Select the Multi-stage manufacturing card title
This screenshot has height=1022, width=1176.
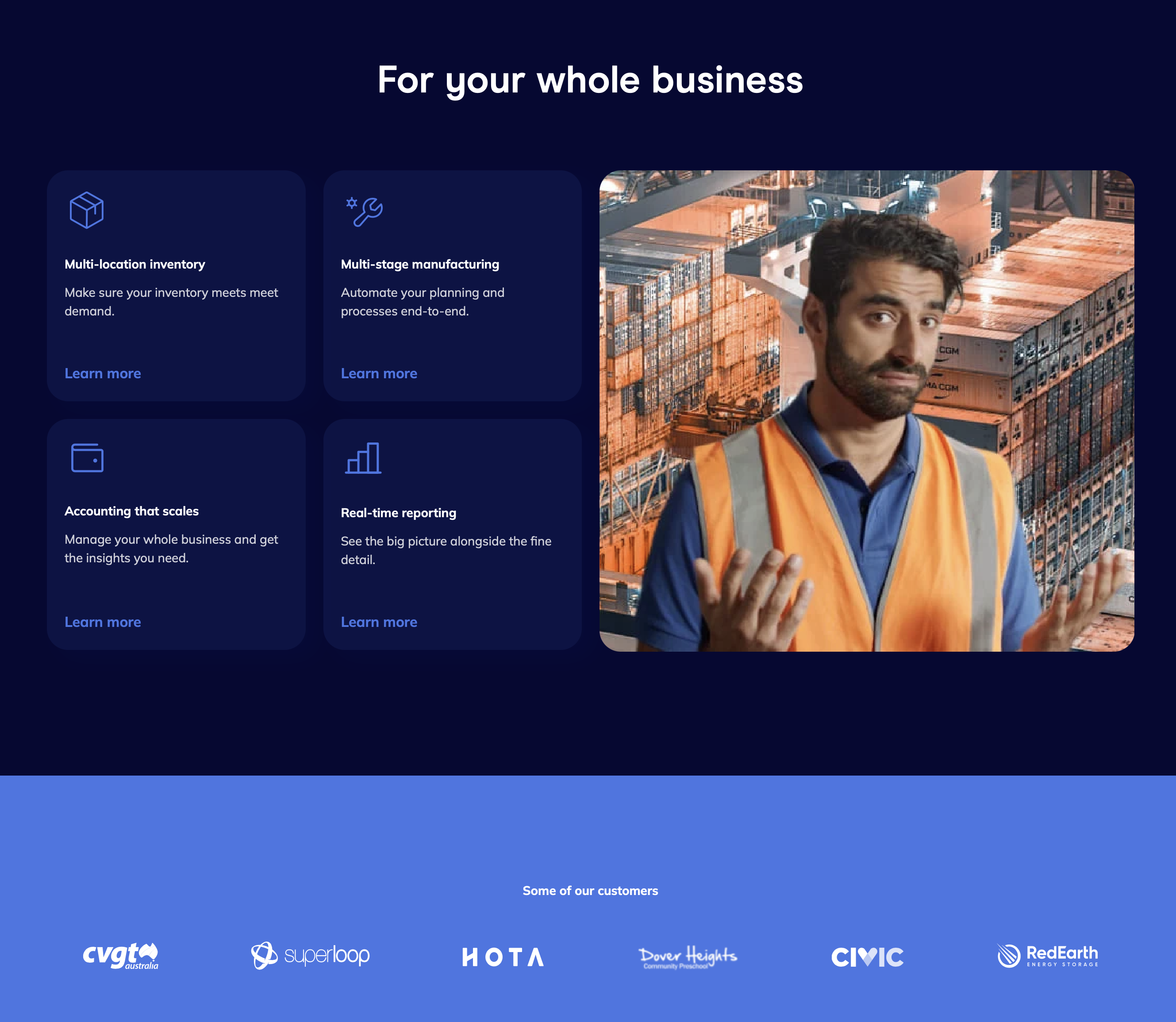pos(420,264)
